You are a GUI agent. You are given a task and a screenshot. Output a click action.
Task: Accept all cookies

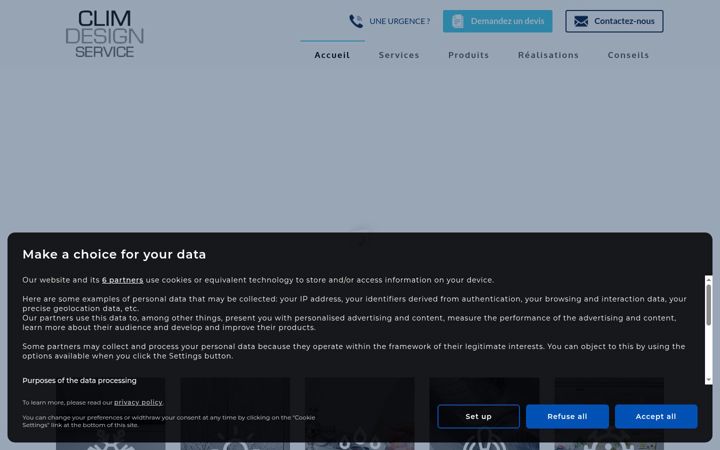pos(656,416)
